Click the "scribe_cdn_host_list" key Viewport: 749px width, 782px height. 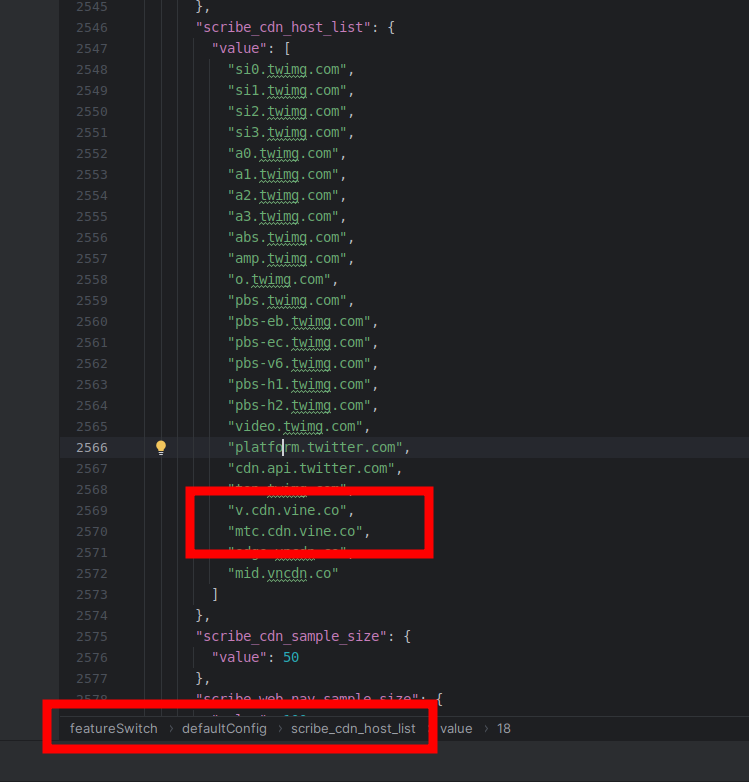tap(283, 27)
